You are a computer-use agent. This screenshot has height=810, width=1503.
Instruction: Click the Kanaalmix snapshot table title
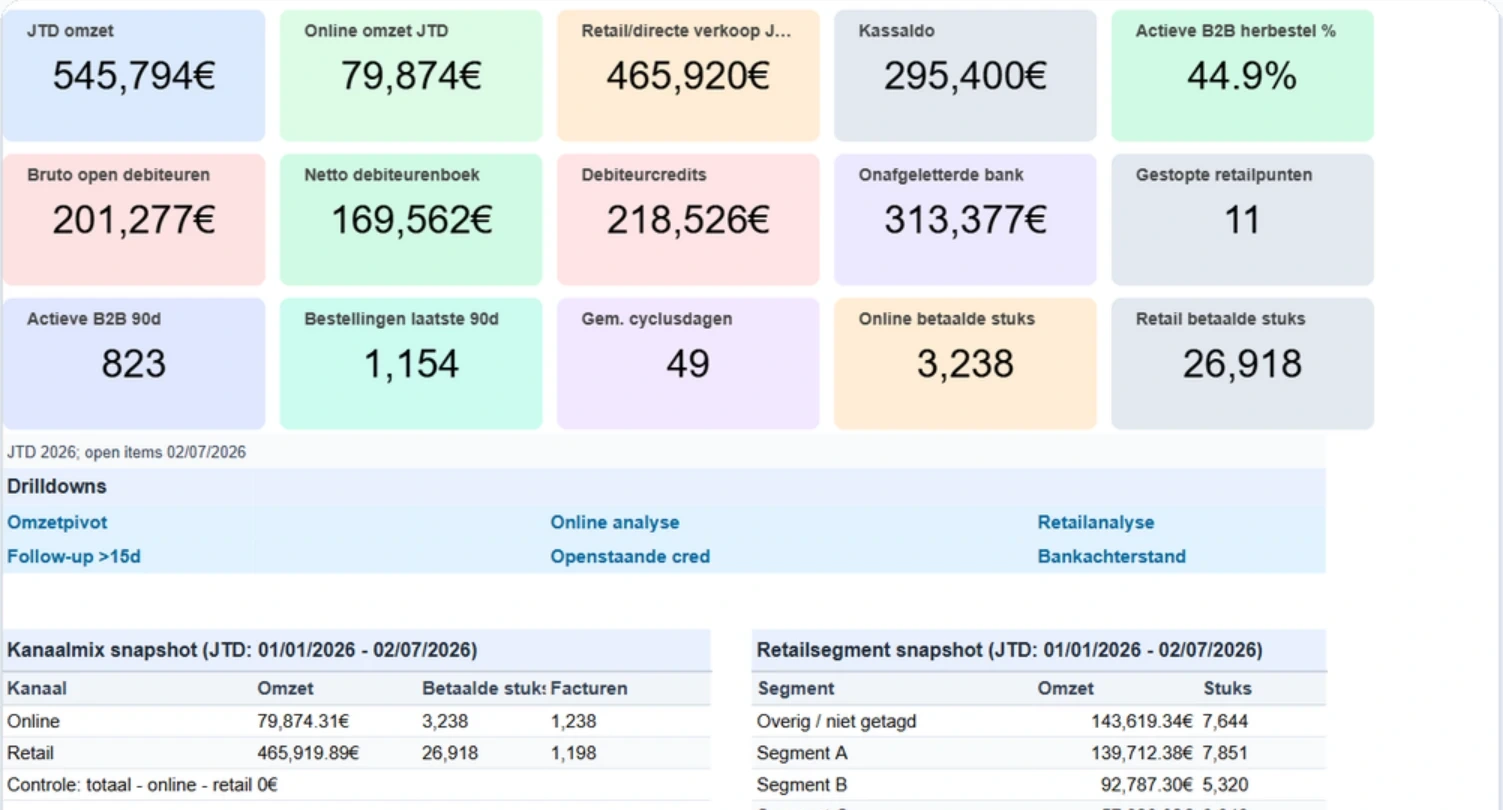(x=242, y=651)
